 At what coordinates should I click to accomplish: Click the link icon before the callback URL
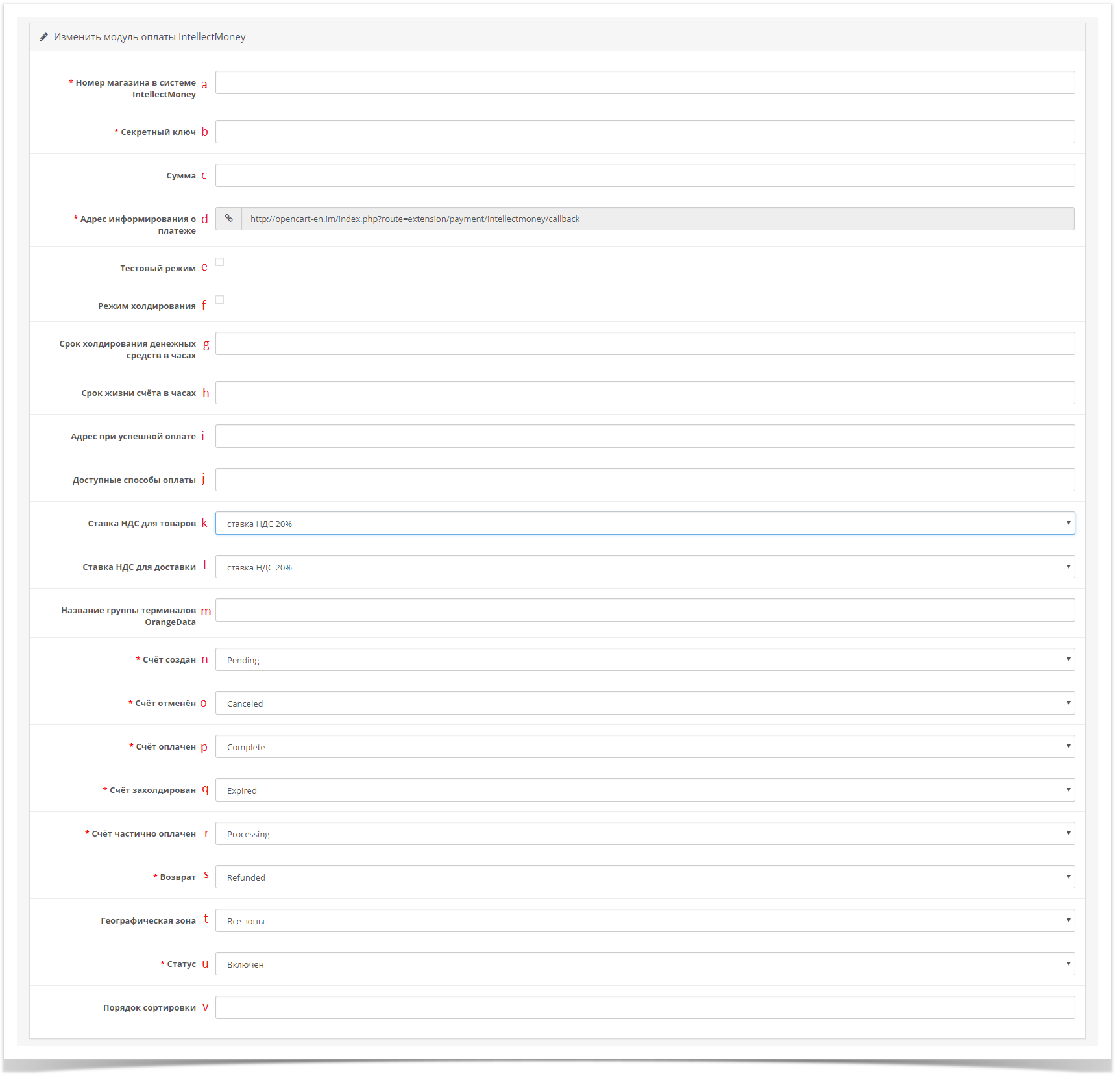point(228,219)
